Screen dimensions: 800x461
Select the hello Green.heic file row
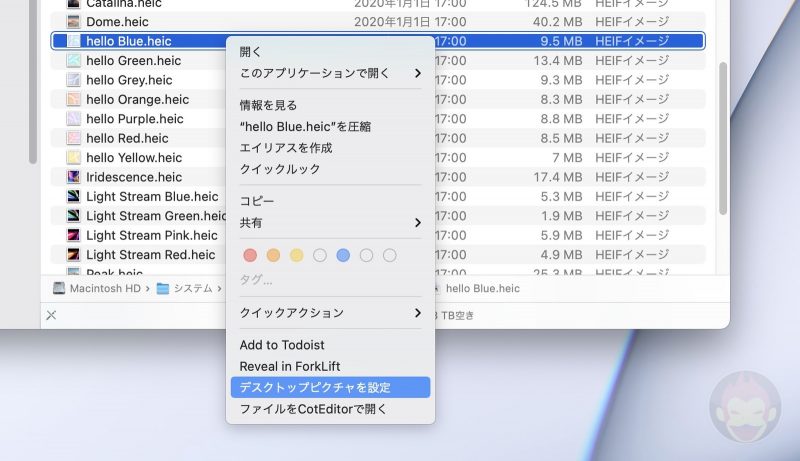click(378, 61)
